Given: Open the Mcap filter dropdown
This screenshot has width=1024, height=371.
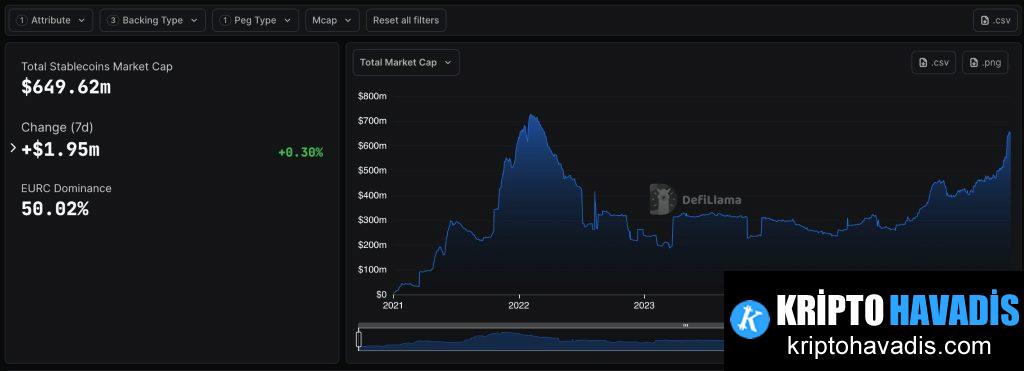Looking at the screenshot, I should tap(332, 20).
